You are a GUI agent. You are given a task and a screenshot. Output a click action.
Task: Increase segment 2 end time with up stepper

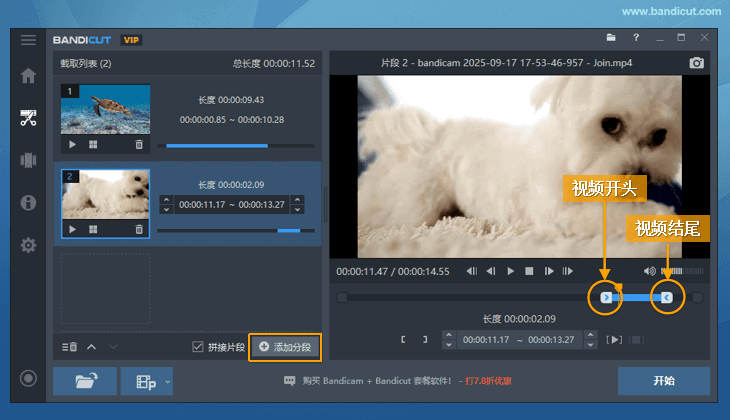295,200
